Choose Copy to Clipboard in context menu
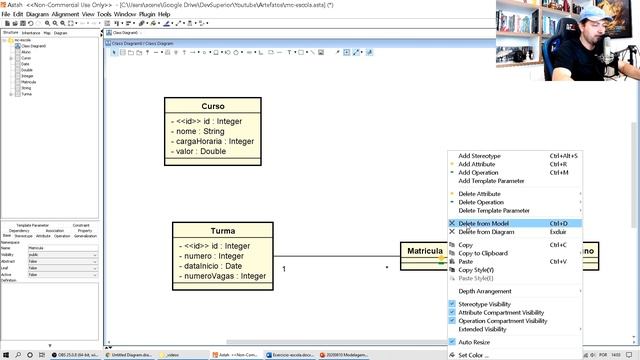640x360 pixels. tap(515, 253)
